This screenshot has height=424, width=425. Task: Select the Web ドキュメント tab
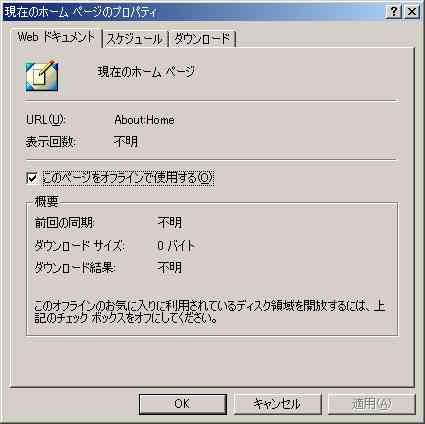[x=56, y=37]
